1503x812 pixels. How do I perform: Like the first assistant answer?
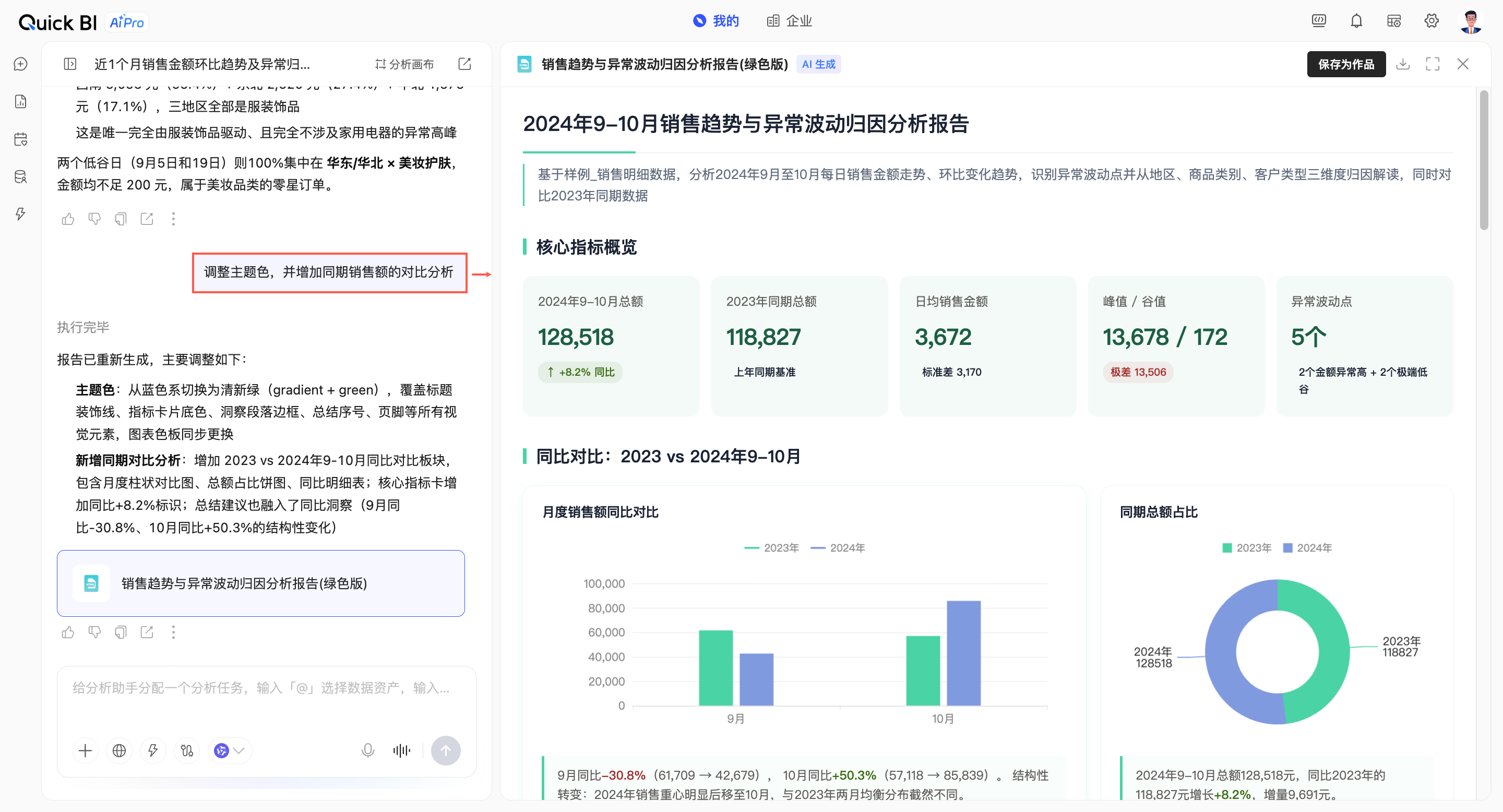[x=68, y=219]
